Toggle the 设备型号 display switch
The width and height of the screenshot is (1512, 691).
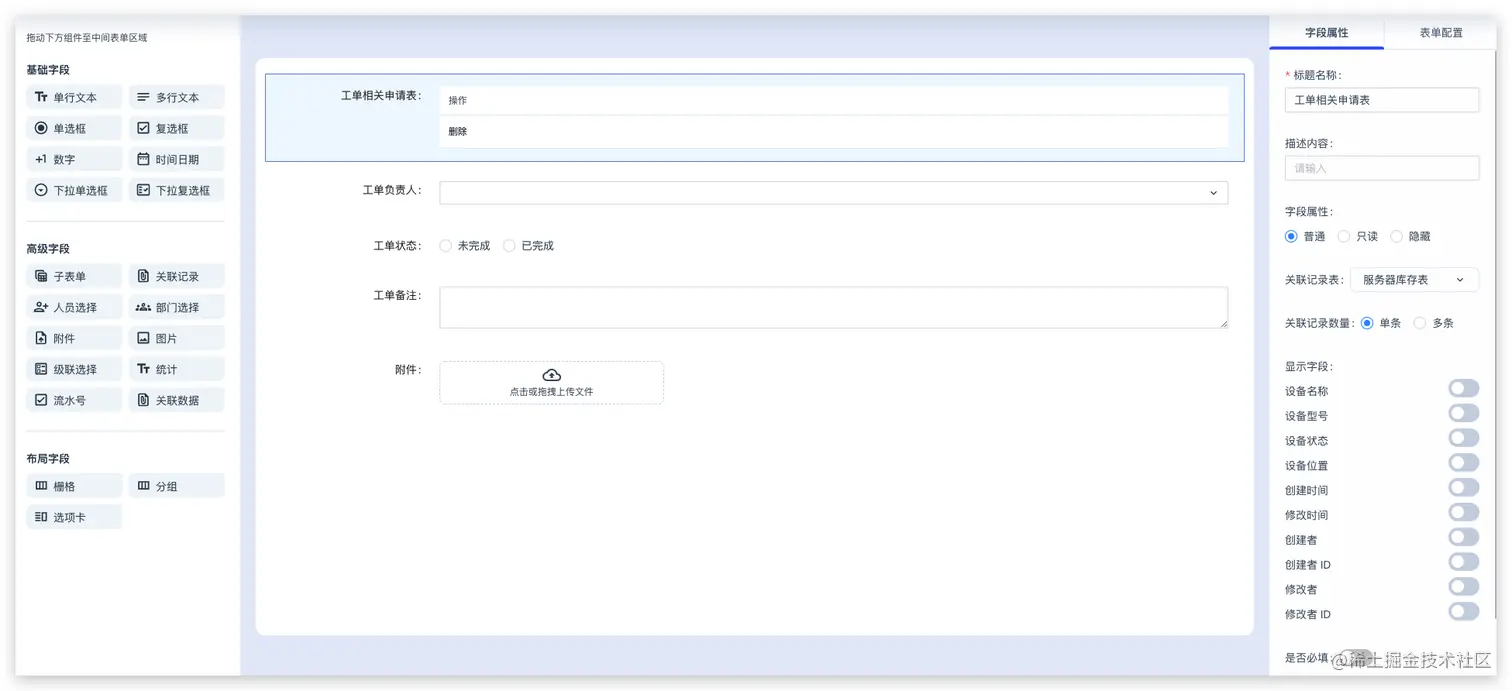pos(1463,413)
